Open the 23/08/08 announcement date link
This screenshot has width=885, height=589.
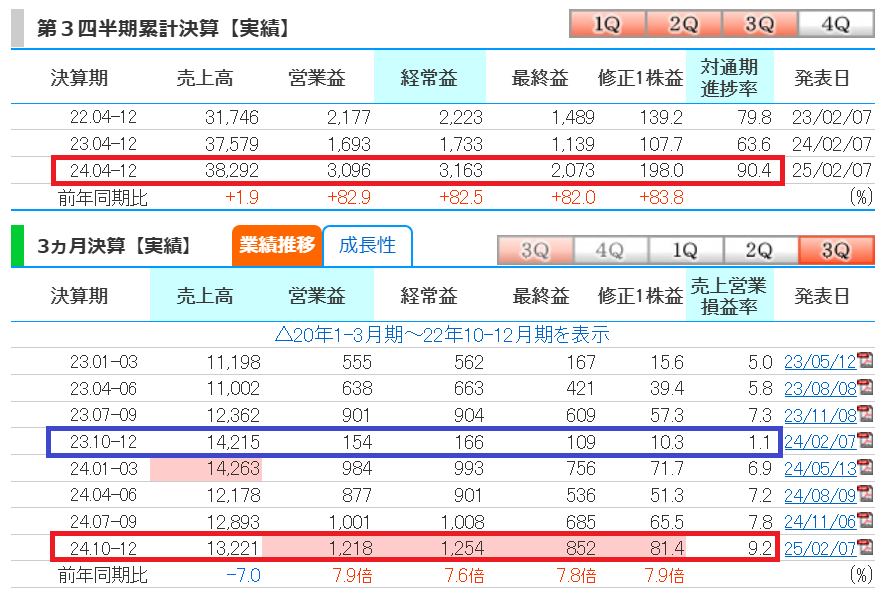(820, 388)
